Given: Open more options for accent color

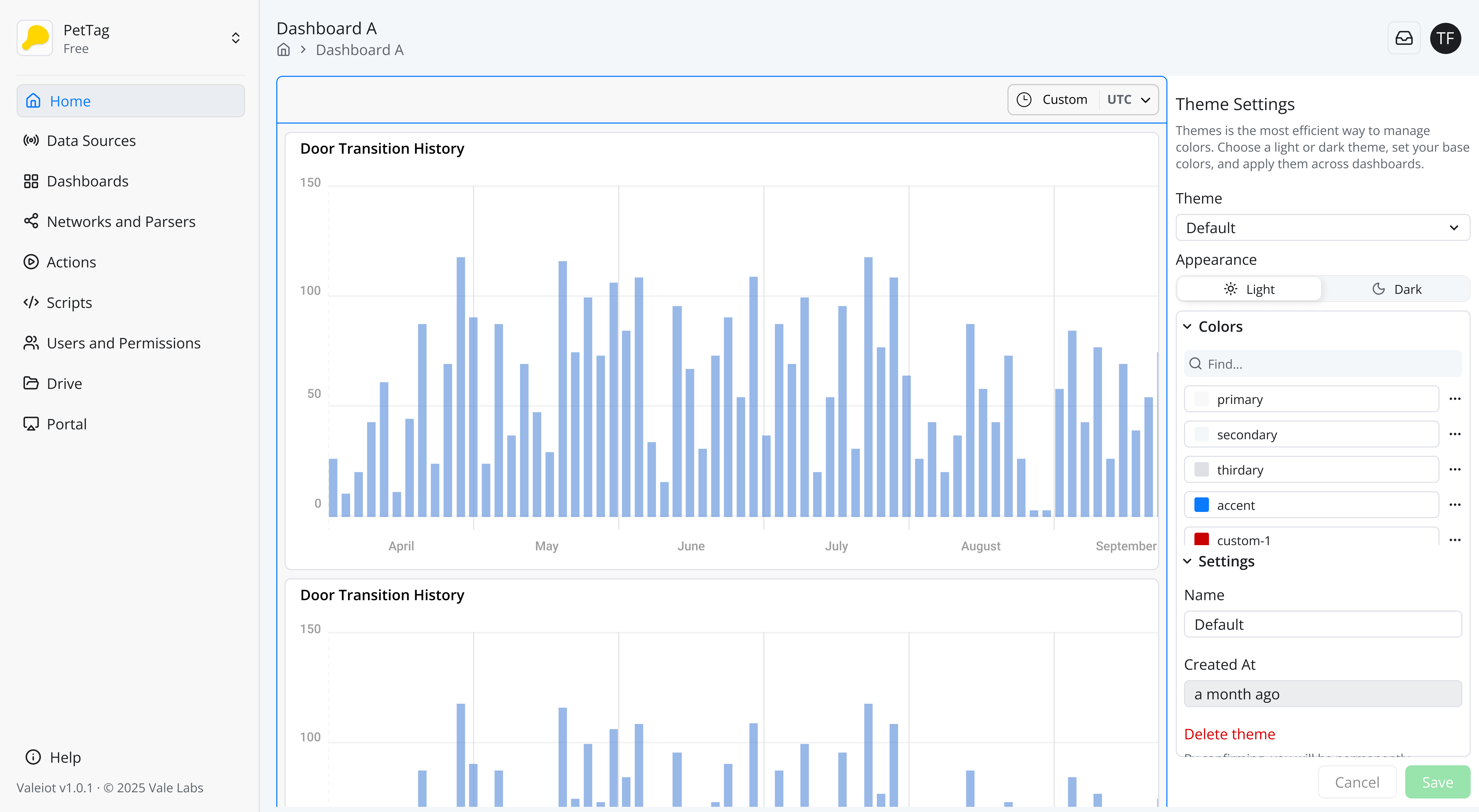Looking at the screenshot, I should tap(1454, 505).
